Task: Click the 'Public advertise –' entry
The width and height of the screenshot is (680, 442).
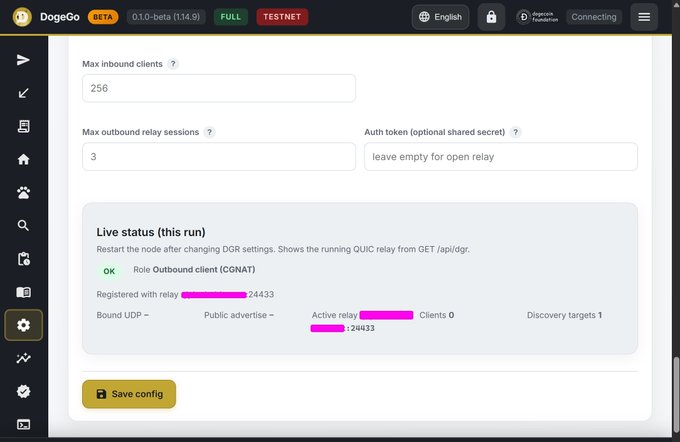Action: click(239, 315)
